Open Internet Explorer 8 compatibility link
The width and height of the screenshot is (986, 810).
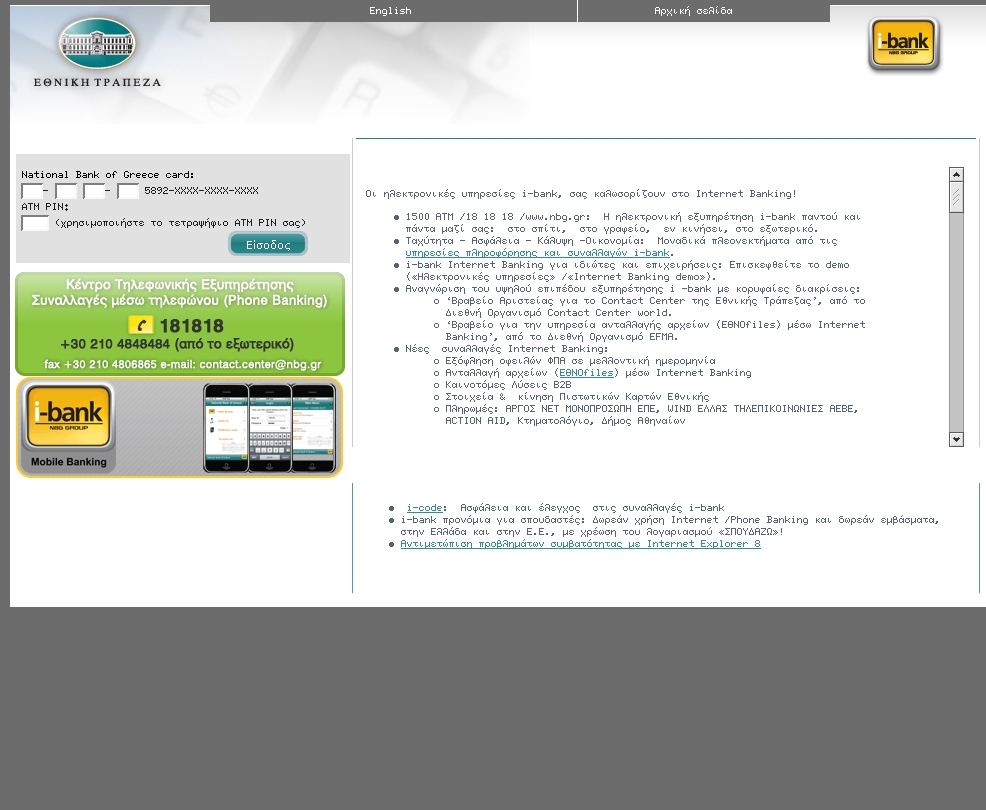(580, 544)
